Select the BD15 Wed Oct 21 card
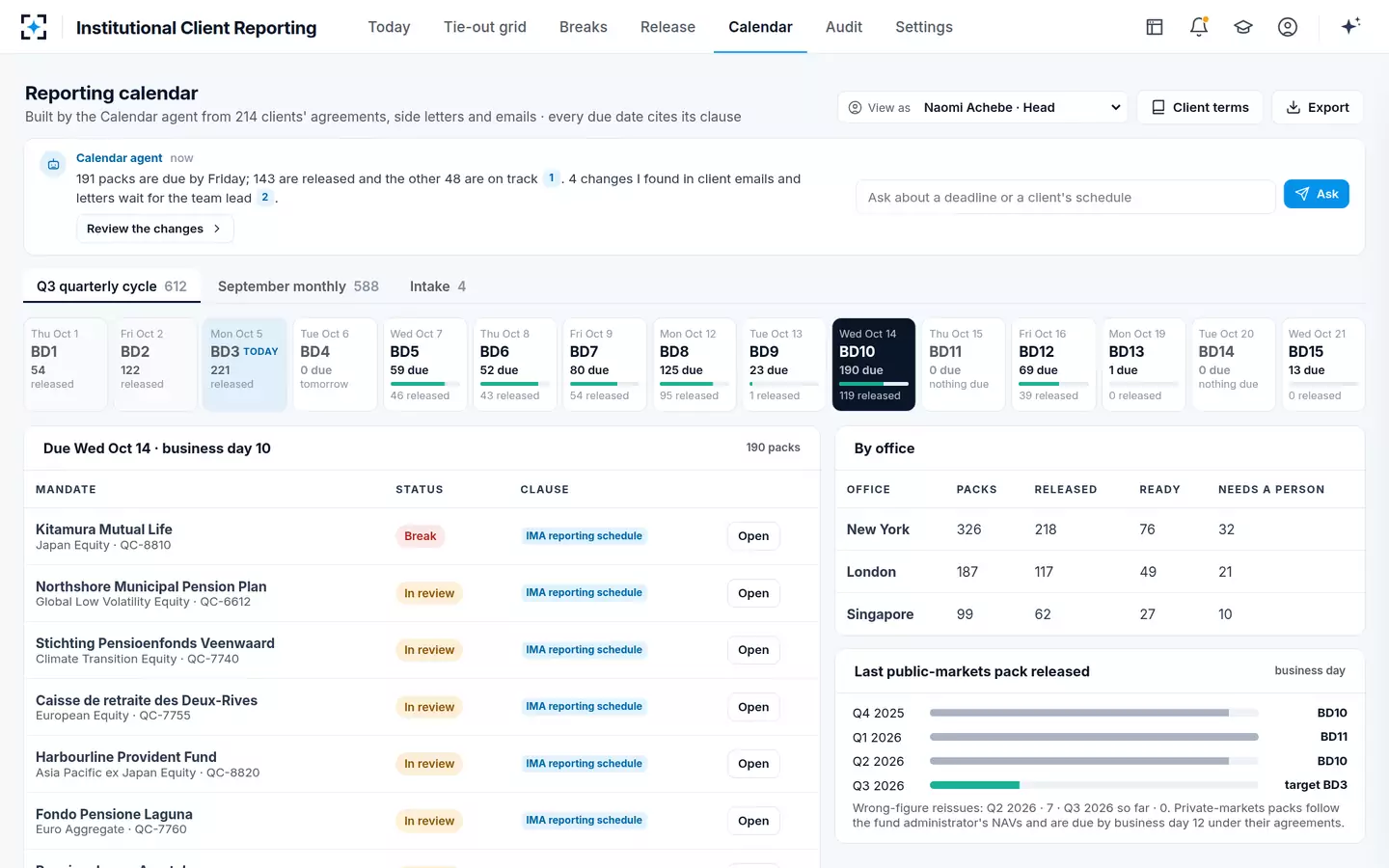The width and height of the screenshot is (1389, 868). pos(1322,365)
